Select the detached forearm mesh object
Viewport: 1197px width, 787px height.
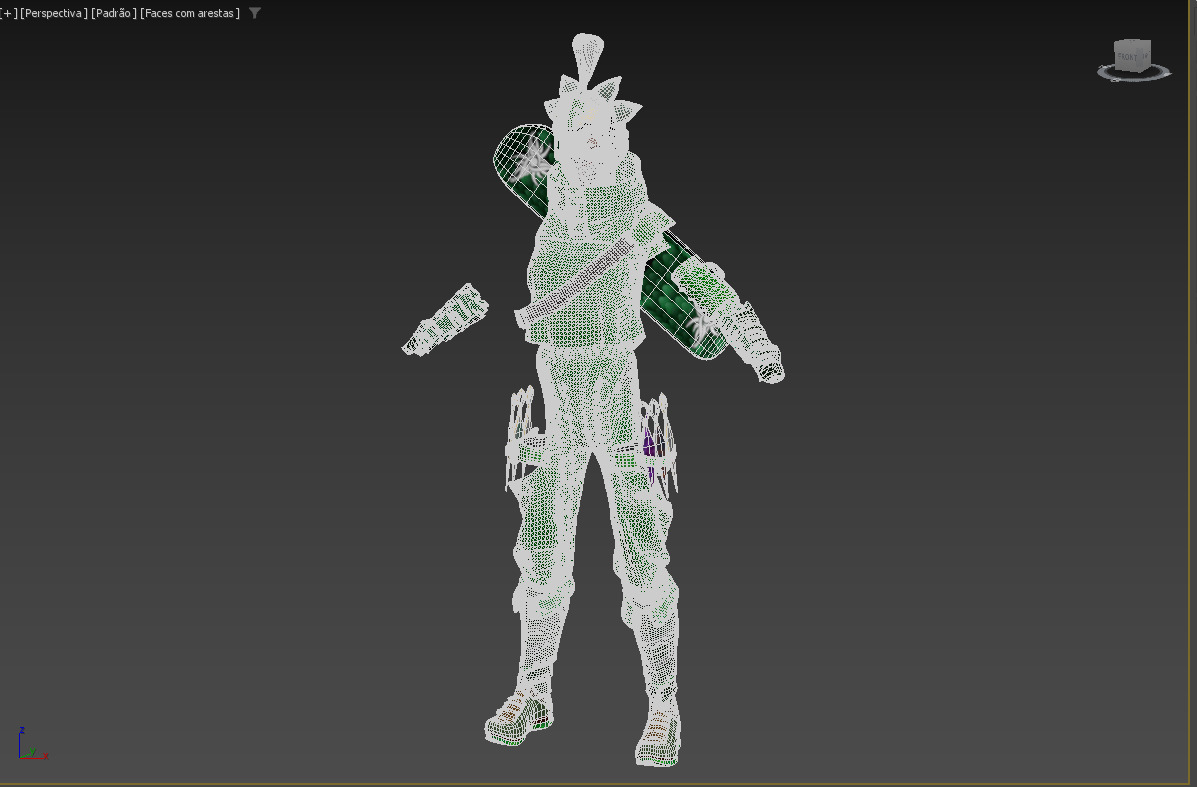pos(446,320)
